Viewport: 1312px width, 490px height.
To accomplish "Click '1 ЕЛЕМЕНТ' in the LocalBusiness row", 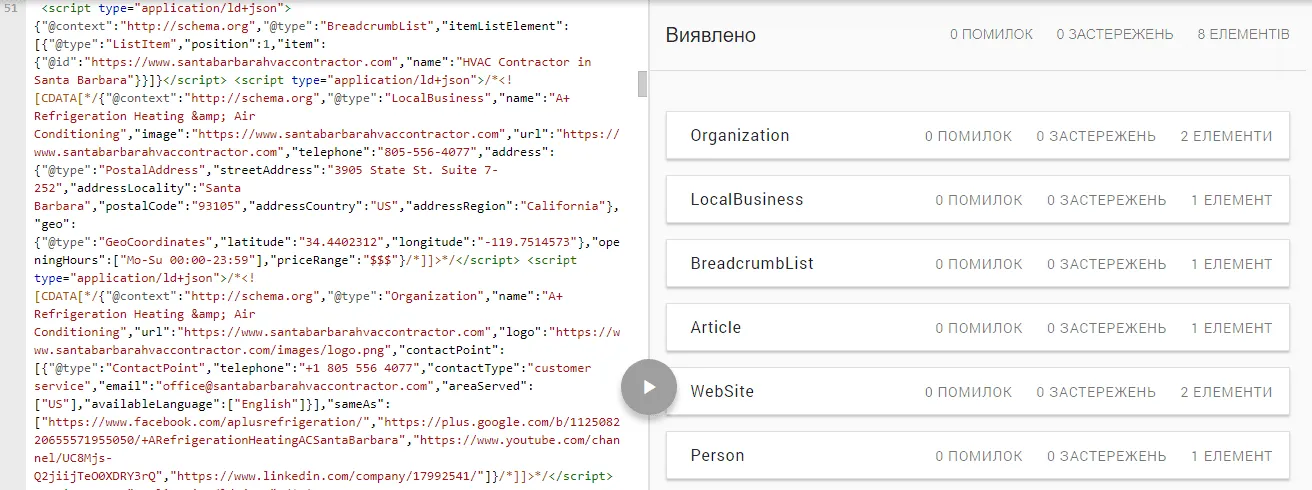I will 1231,200.
